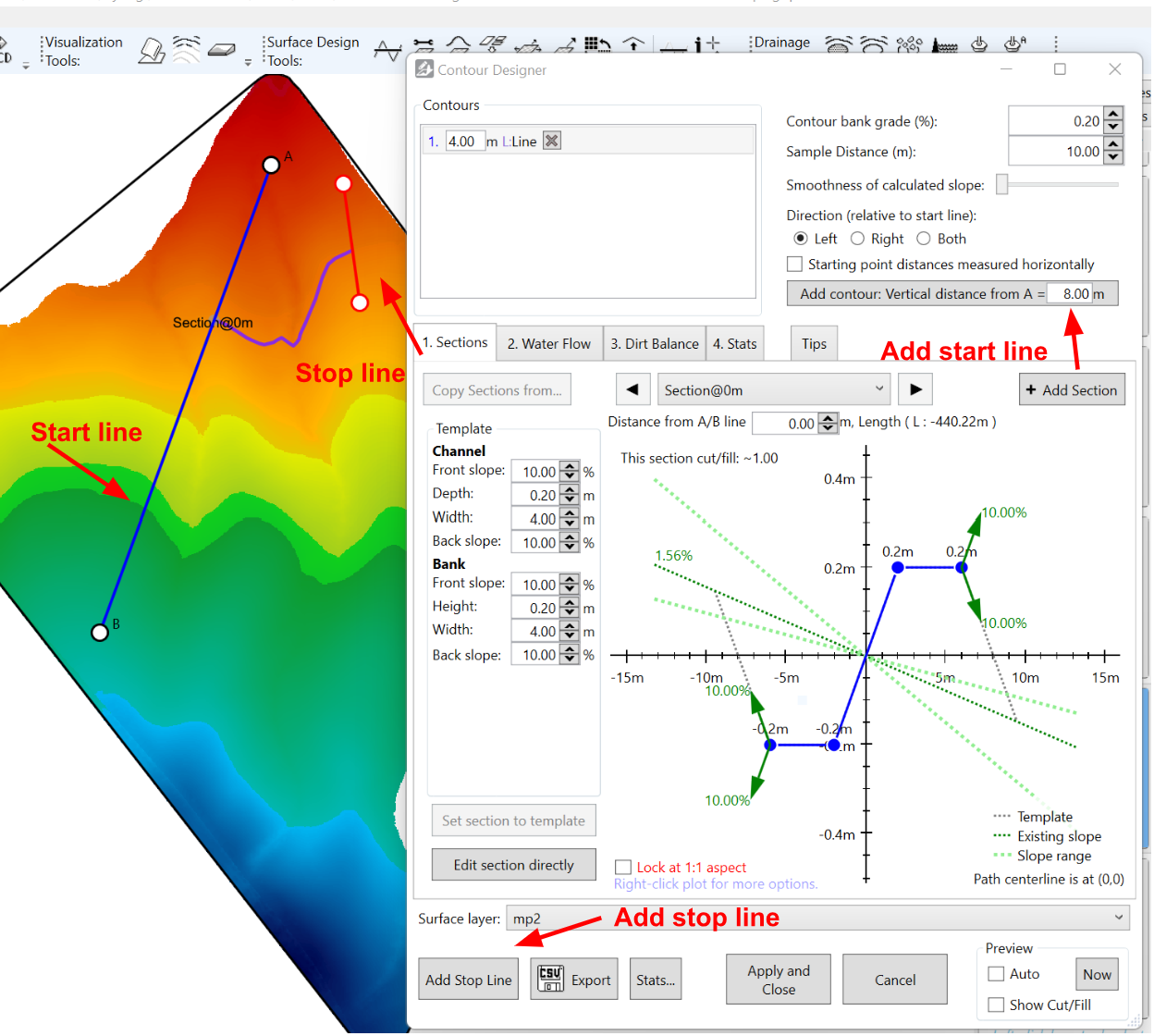Click the zigzag profile icon in Surface Design Tools
Image resolution: width=1154 pixels, height=1036 pixels.
387,50
